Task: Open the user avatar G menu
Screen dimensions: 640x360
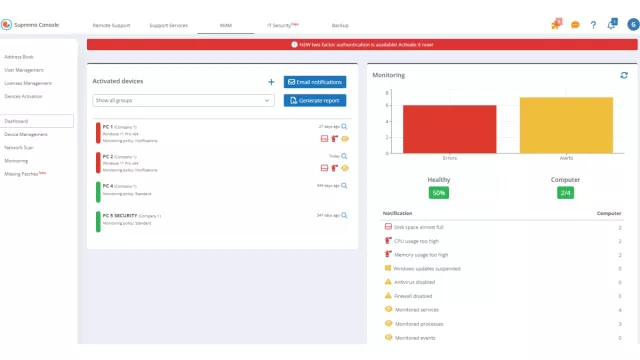Action: click(633, 24)
